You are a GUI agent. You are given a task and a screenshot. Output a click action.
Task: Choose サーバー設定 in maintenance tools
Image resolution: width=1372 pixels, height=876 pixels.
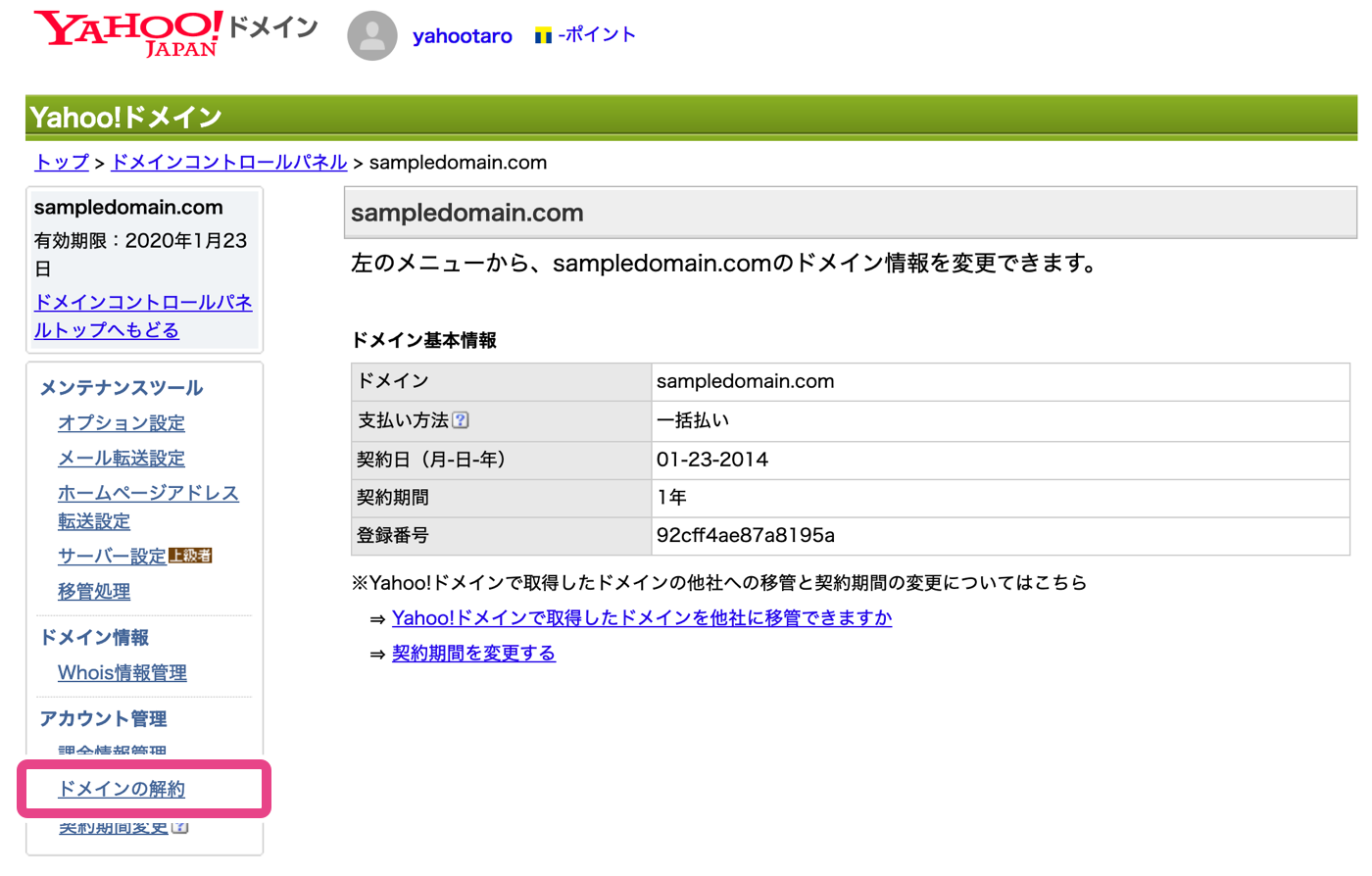(112, 557)
